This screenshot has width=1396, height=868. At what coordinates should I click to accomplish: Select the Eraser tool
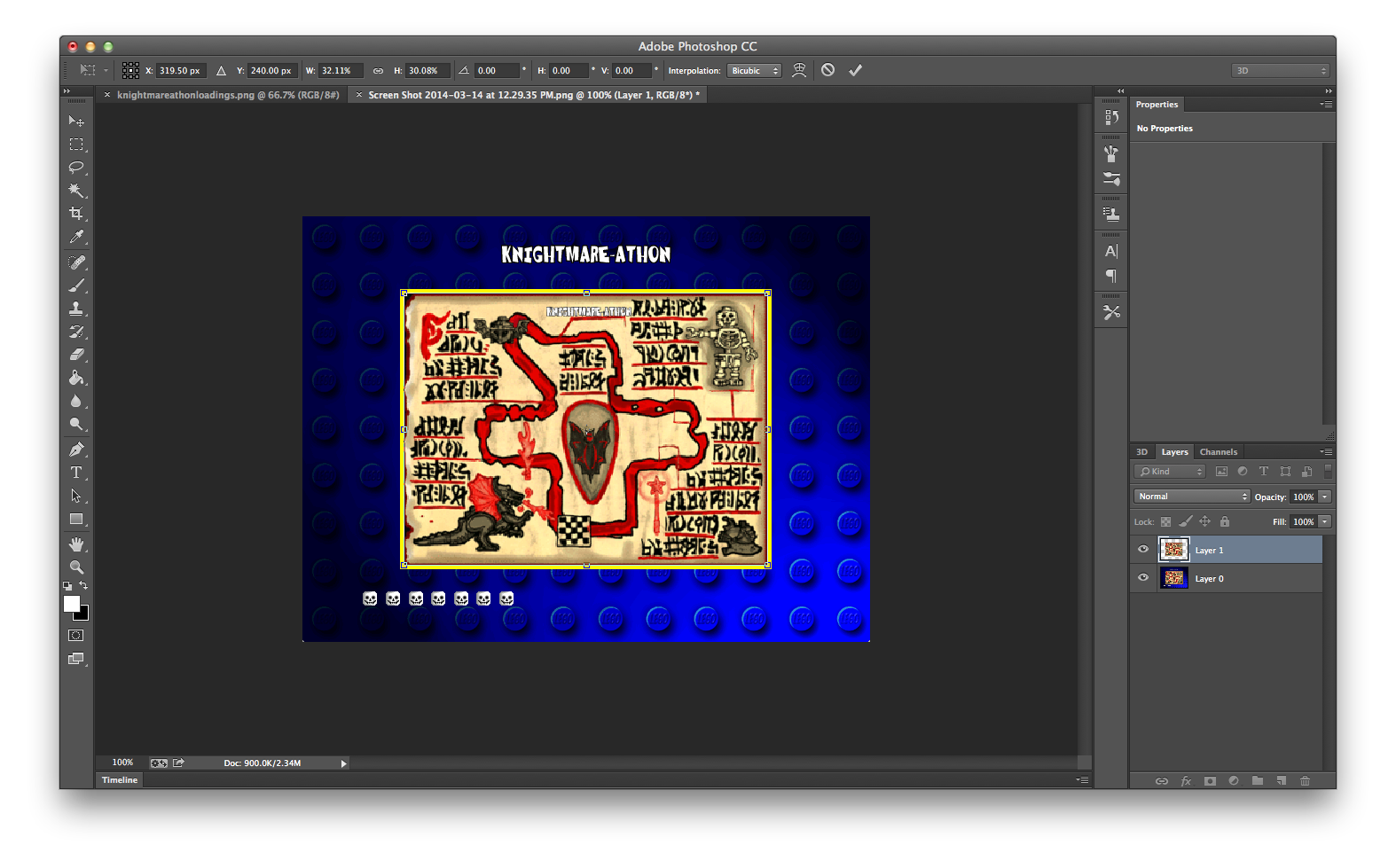(x=76, y=355)
